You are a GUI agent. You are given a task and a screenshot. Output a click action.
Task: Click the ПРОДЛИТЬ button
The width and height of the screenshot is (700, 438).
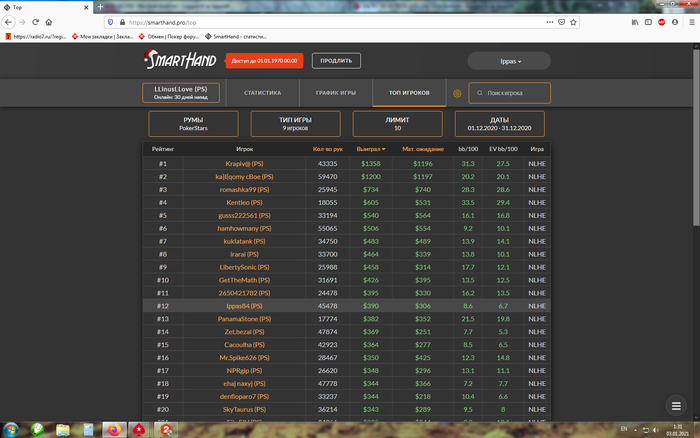pos(336,61)
